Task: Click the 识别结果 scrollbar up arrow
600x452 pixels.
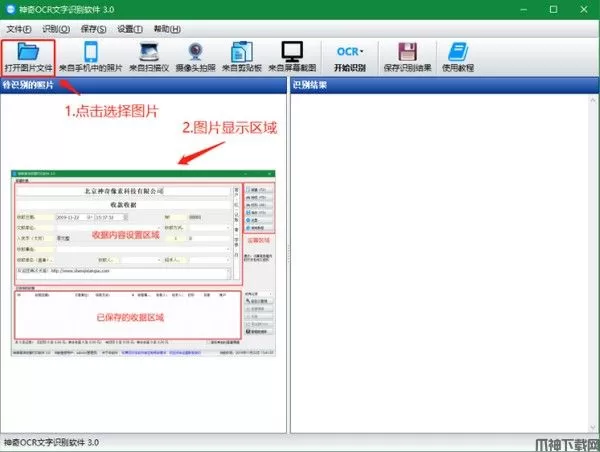Action: coord(593,100)
